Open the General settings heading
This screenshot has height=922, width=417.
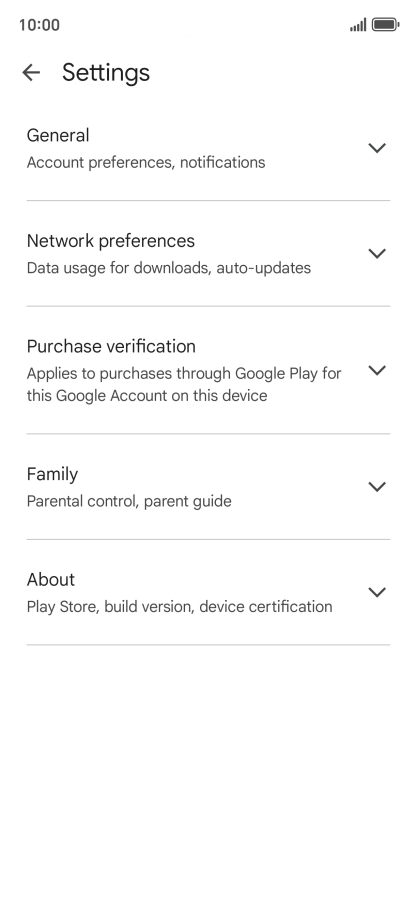(58, 135)
